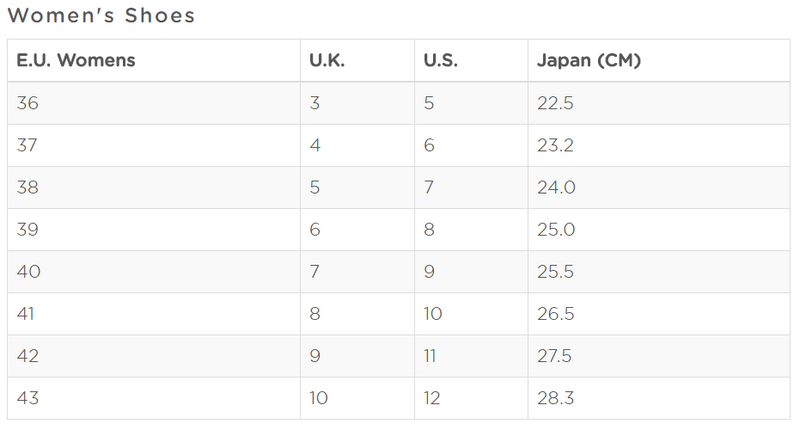The height and width of the screenshot is (430, 800).
Task: Click E.U. size 39 cell
Action: [x=154, y=230]
